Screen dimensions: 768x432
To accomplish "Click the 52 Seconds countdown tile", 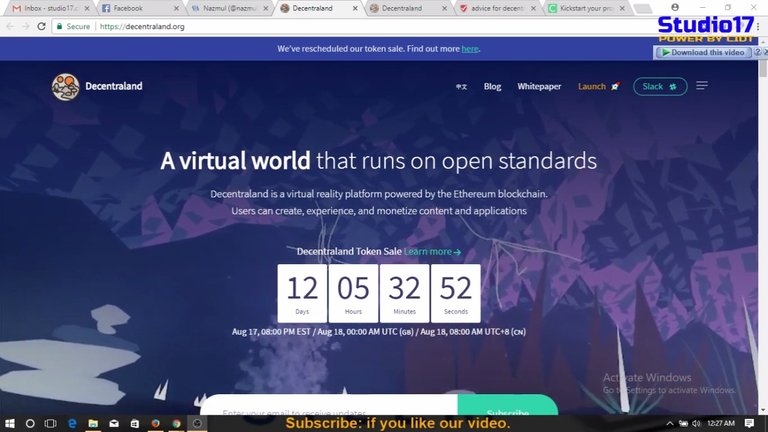I will pos(456,293).
